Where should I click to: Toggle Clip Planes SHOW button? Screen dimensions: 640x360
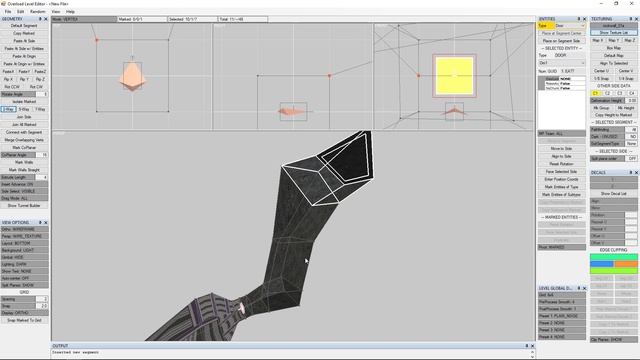(x=613, y=339)
